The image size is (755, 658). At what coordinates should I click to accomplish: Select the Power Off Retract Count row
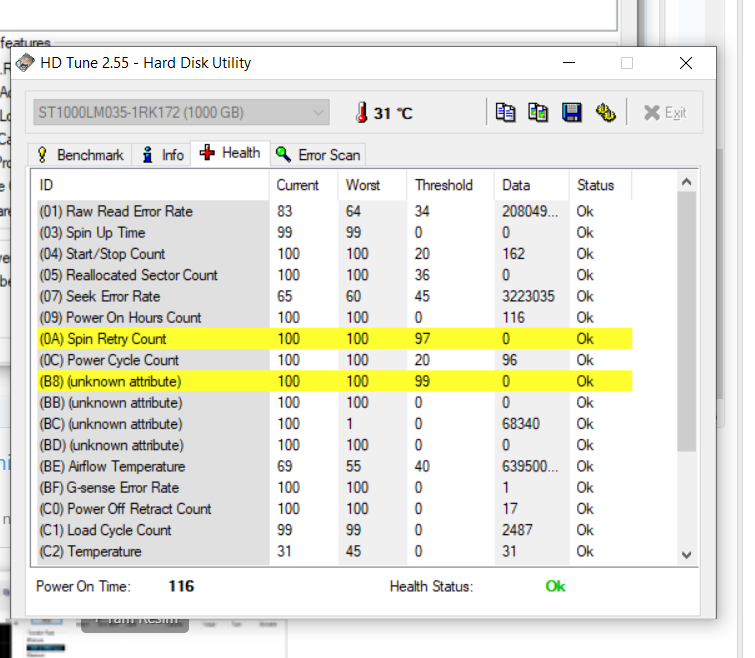tap(335, 509)
